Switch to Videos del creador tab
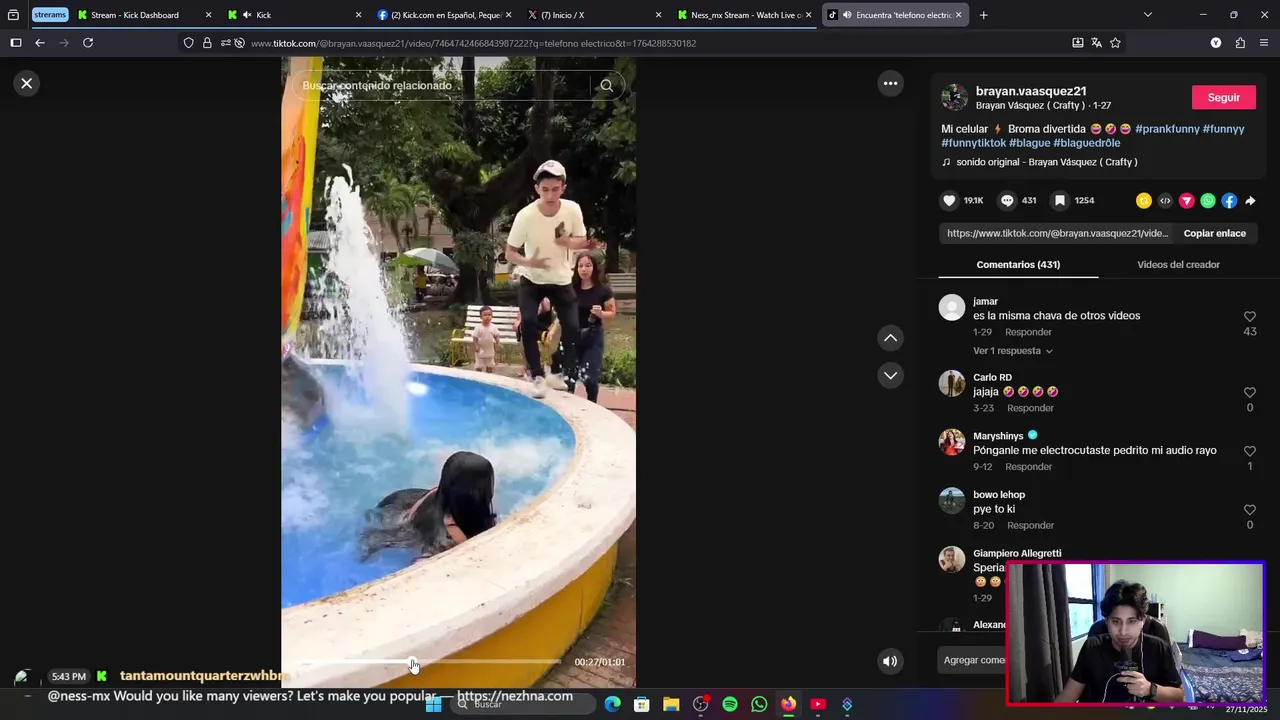 coord(1178,264)
